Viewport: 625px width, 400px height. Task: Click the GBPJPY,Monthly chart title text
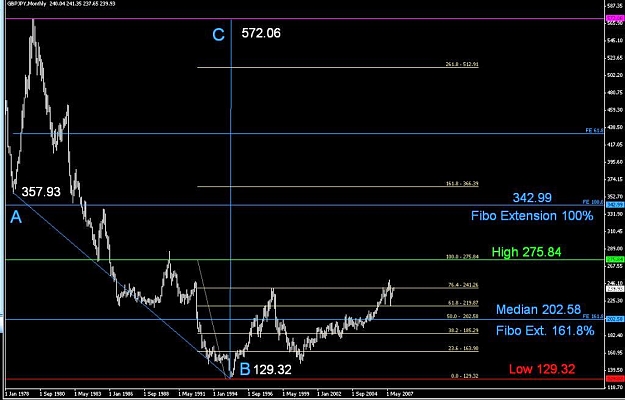(27, 3)
